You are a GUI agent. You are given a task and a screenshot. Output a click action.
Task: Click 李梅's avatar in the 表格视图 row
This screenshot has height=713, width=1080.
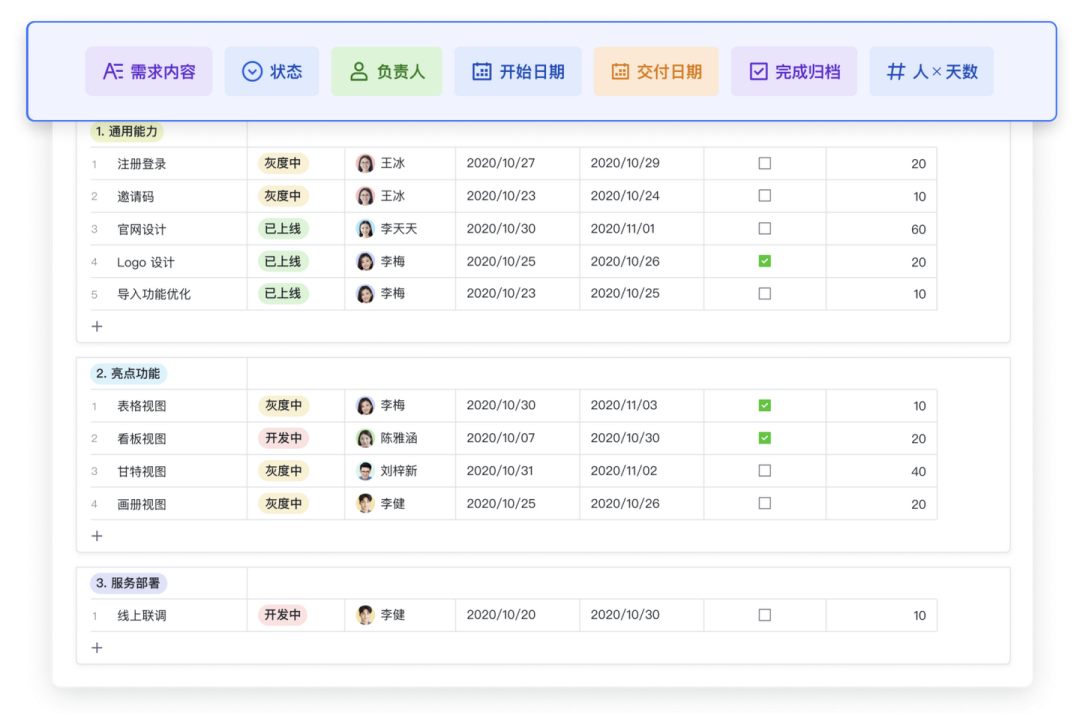pyautogui.click(x=365, y=406)
